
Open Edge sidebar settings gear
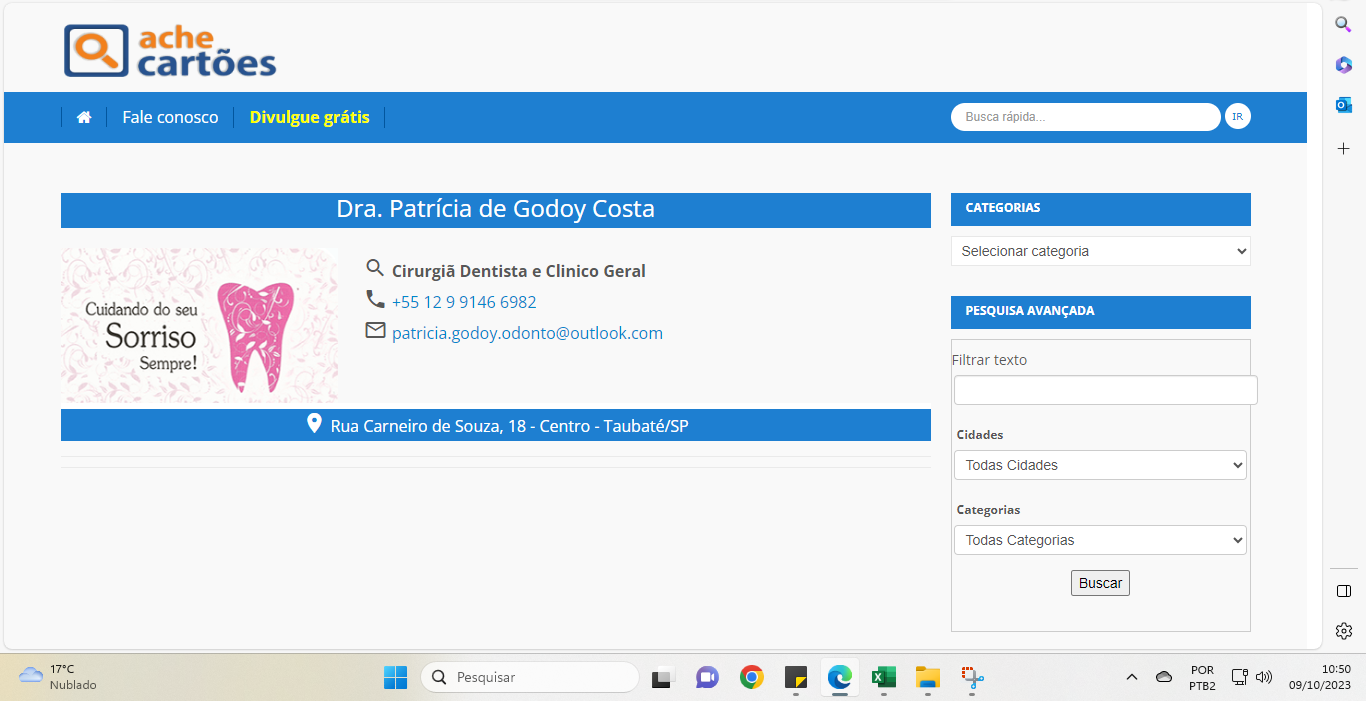point(1343,631)
